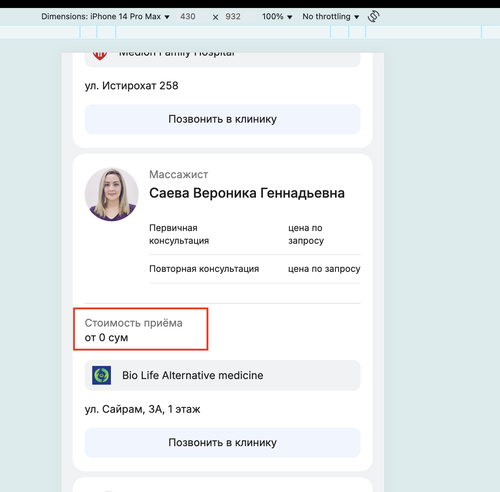Click the price text от 0 сум

coord(106,338)
